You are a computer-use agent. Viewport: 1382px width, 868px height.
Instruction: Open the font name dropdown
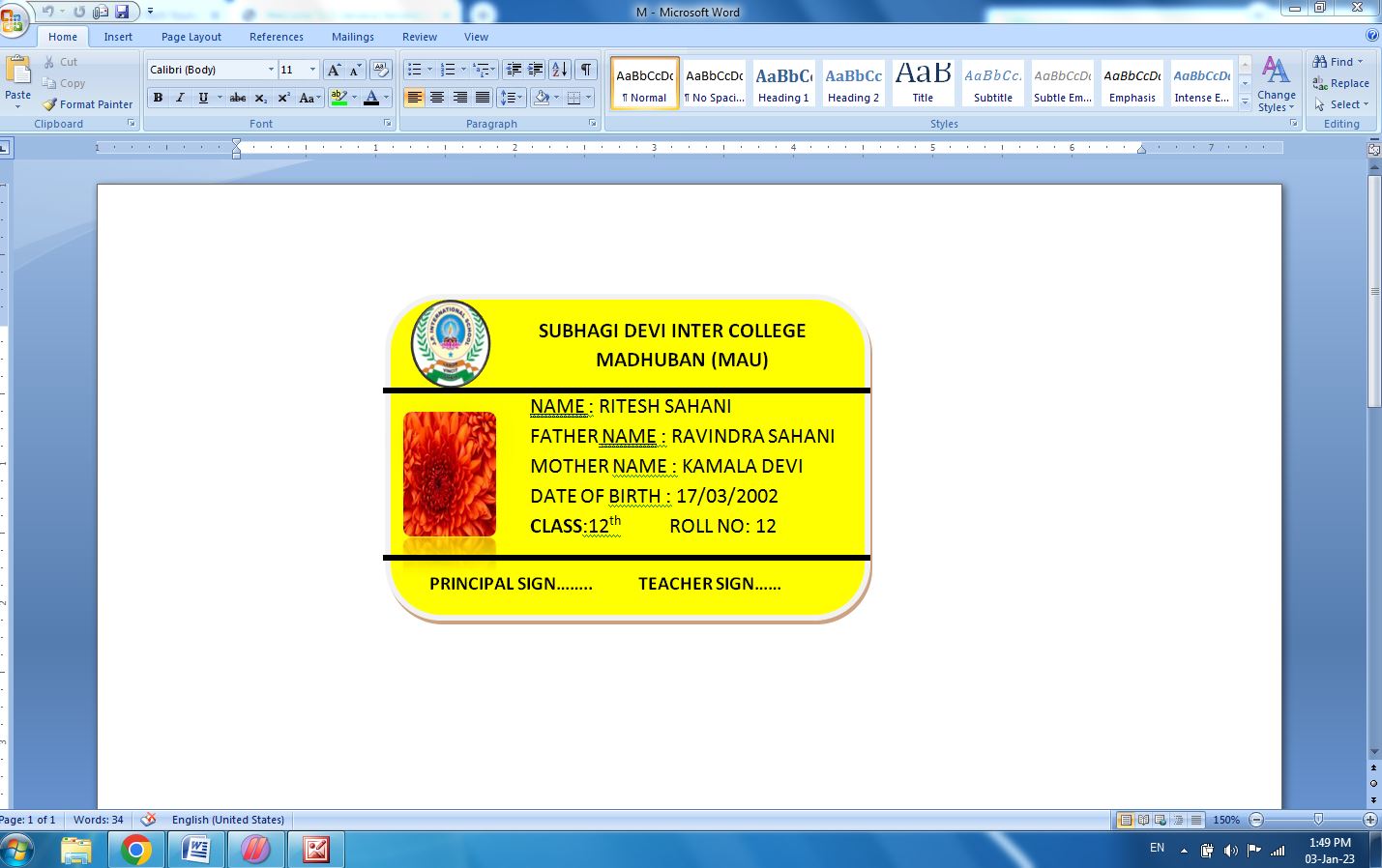click(271, 70)
